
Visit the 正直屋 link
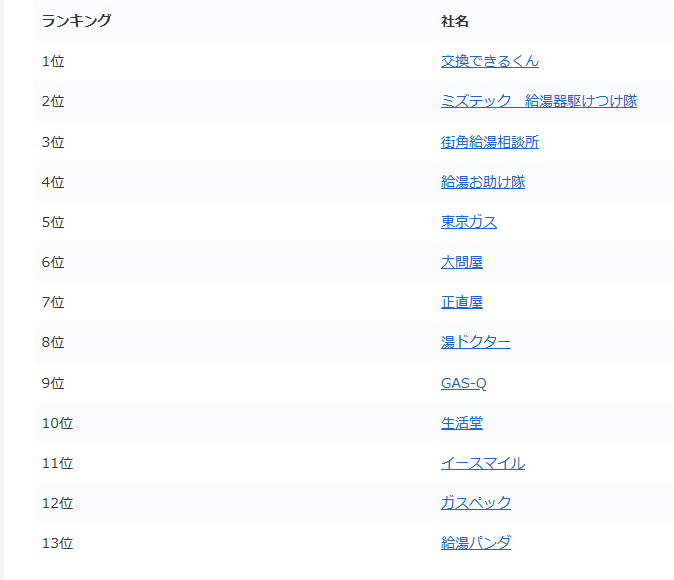461,302
